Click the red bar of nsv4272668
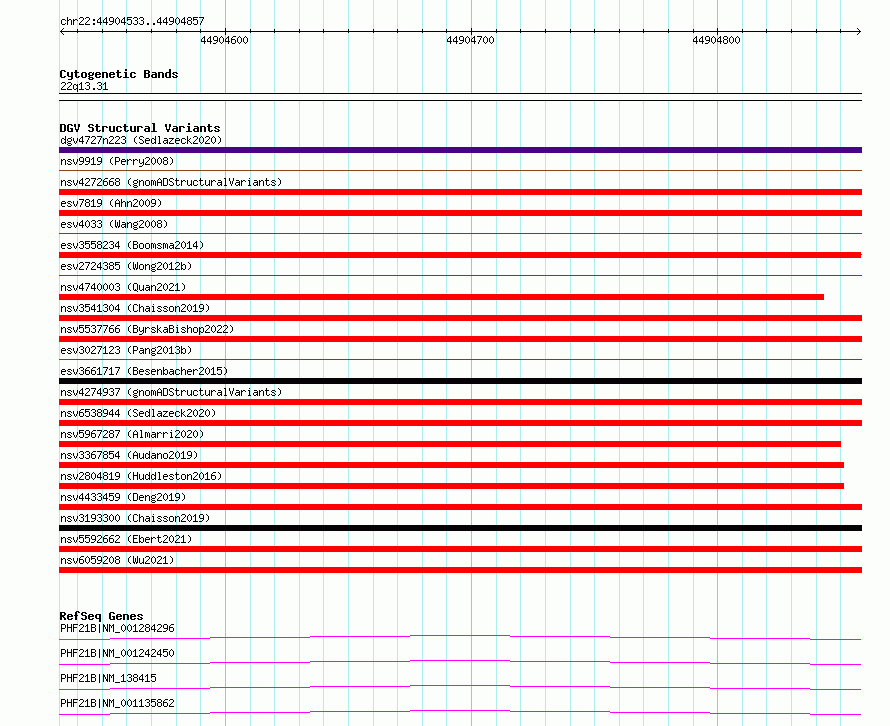 coord(460,192)
